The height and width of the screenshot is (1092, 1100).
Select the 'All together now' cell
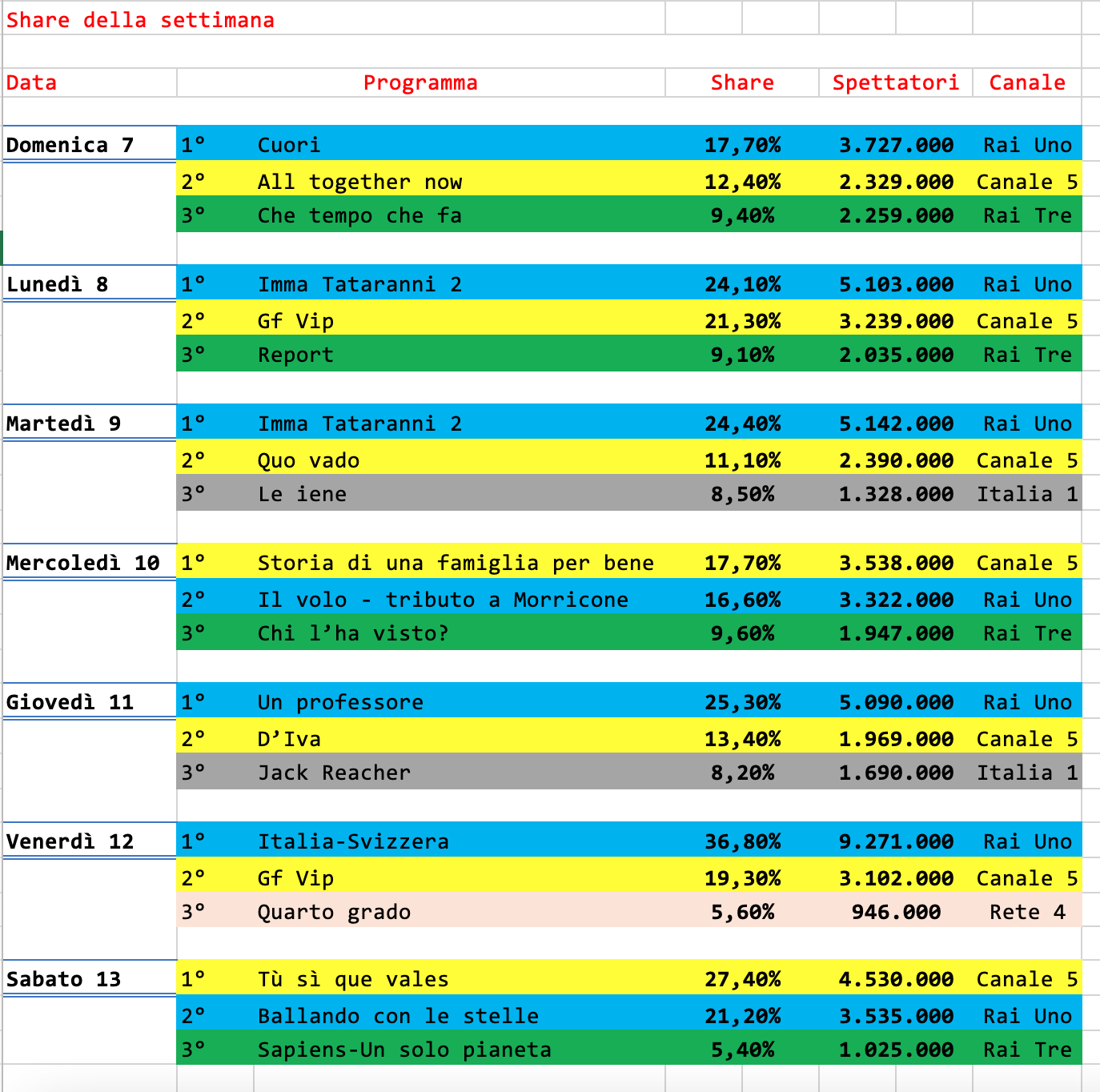click(x=359, y=182)
